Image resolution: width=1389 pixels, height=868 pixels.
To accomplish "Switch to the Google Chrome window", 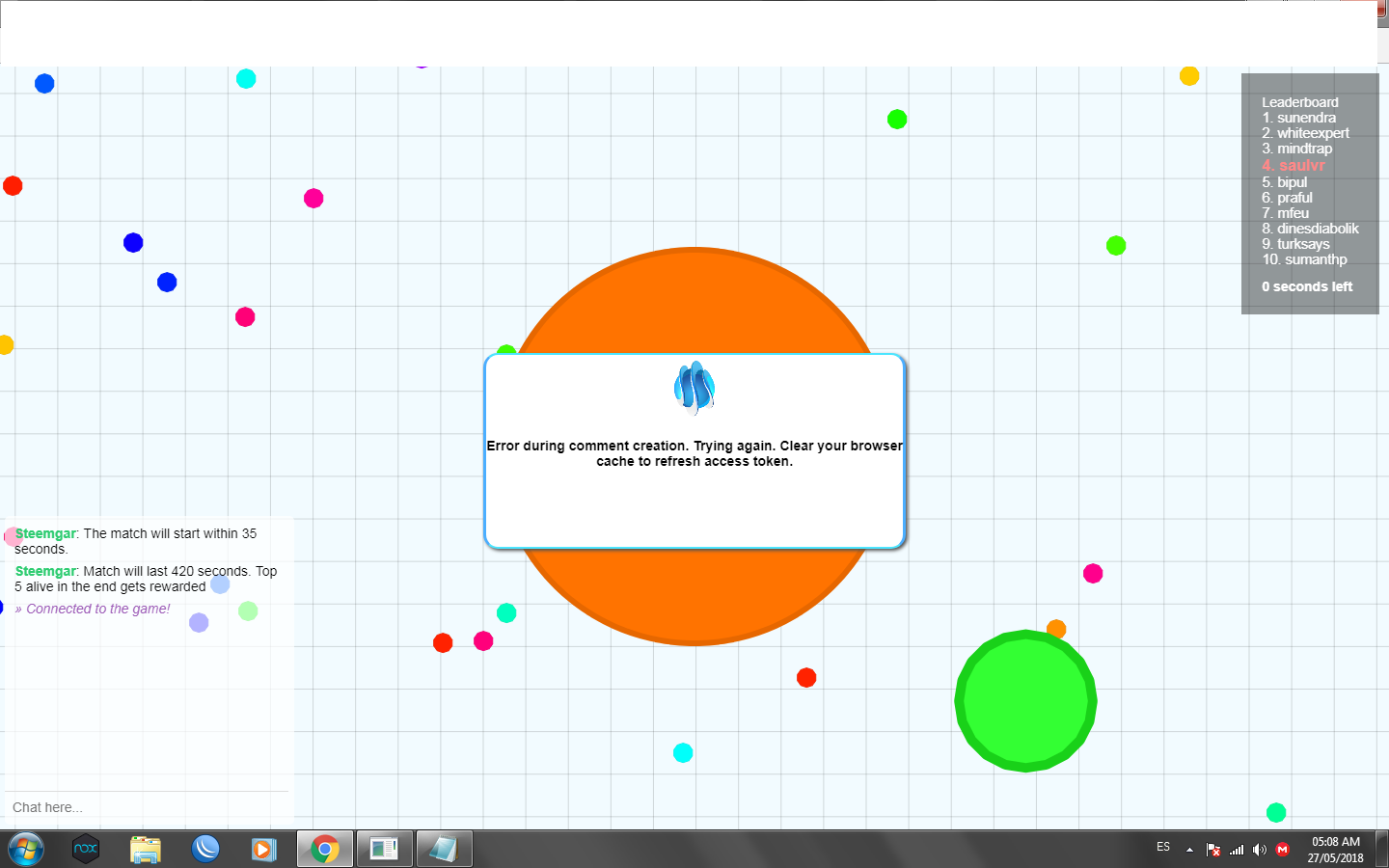I will 325,849.
